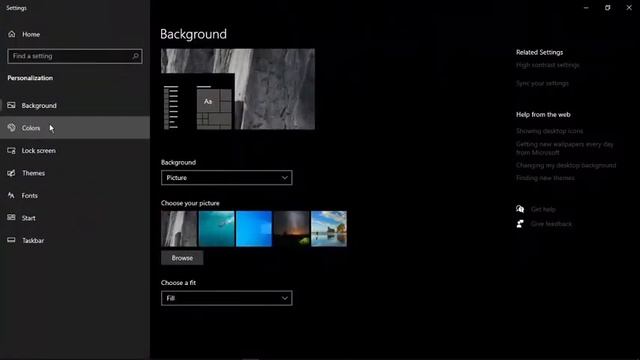The height and width of the screenshot is (360, 640).
Task: Click the Fonts icon
Action: click(x=11, y=196)
